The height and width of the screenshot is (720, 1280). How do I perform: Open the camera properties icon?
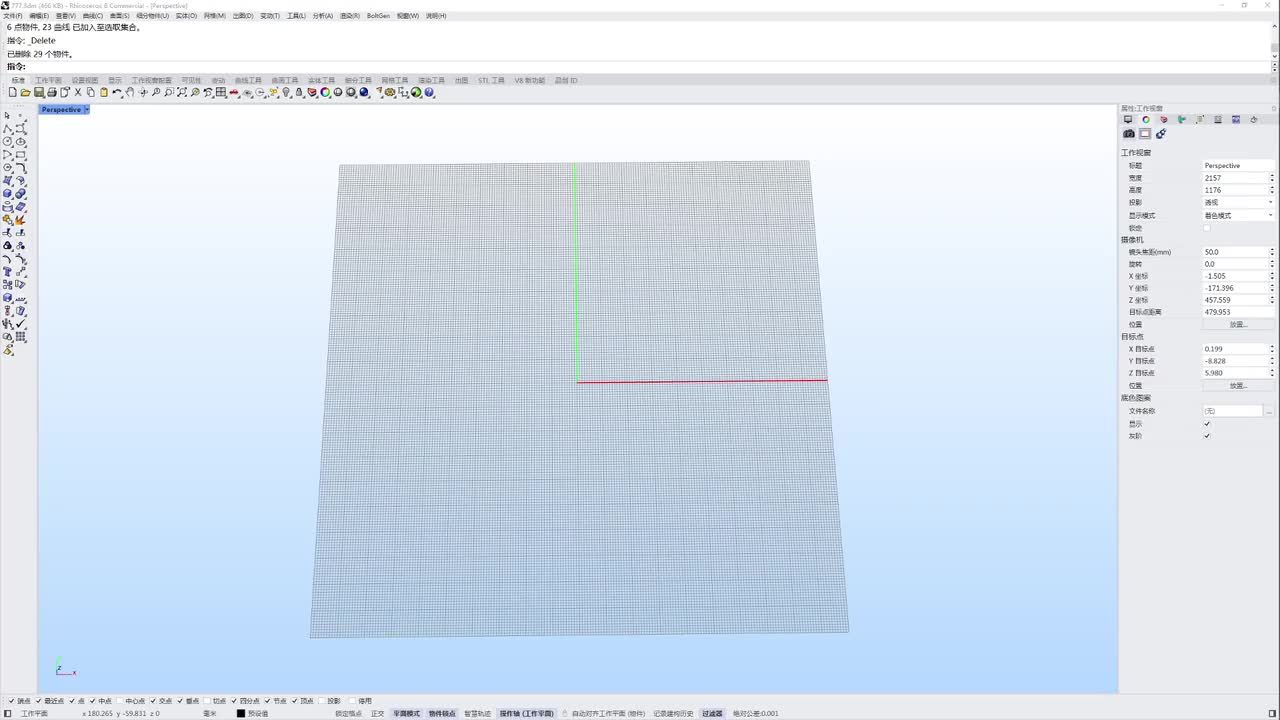coord(1129,134)
